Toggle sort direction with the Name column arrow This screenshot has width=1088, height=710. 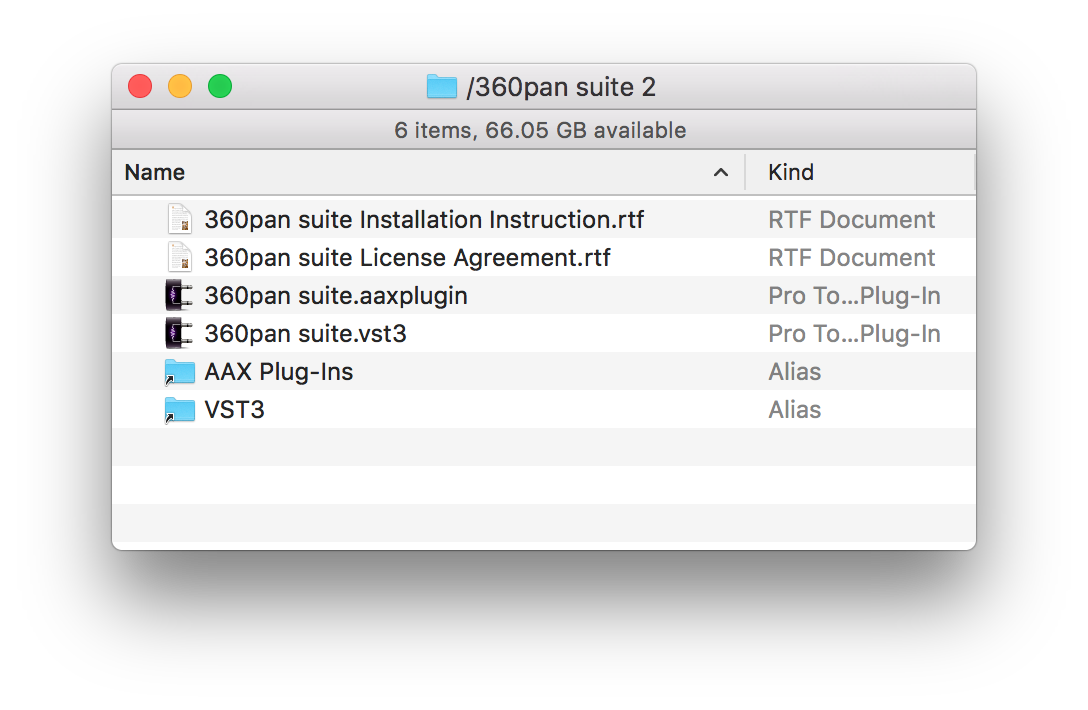coord(721,172)
